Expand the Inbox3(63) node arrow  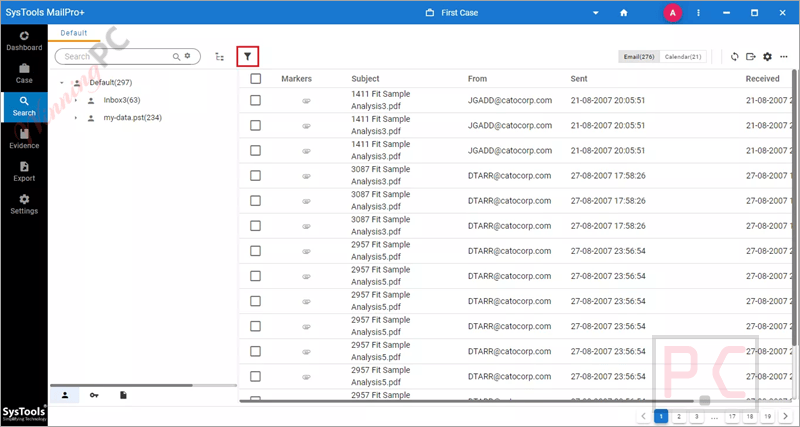coord(76,101)
